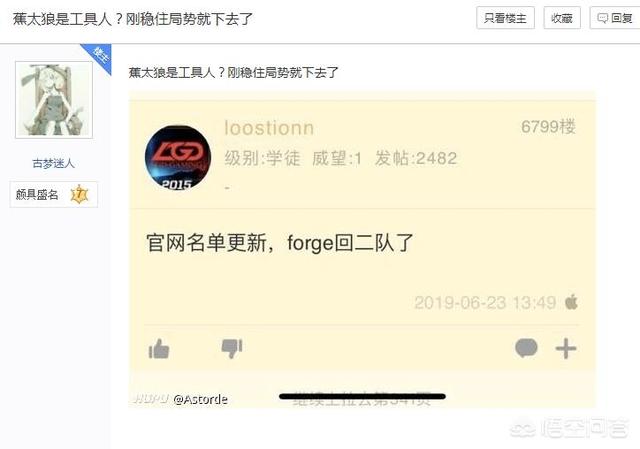Click the thread title at page top
This screenshot has width=640, height=449.
[x=133, y=19]
